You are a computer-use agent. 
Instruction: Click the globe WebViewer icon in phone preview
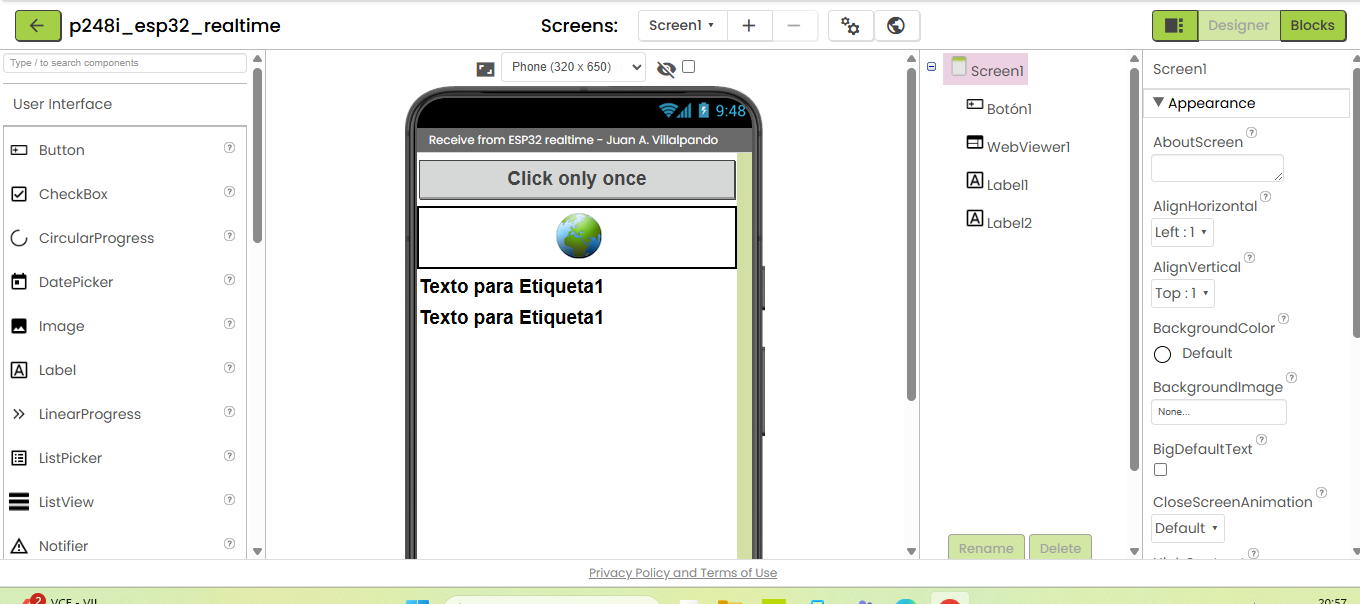tap(578, 237)
